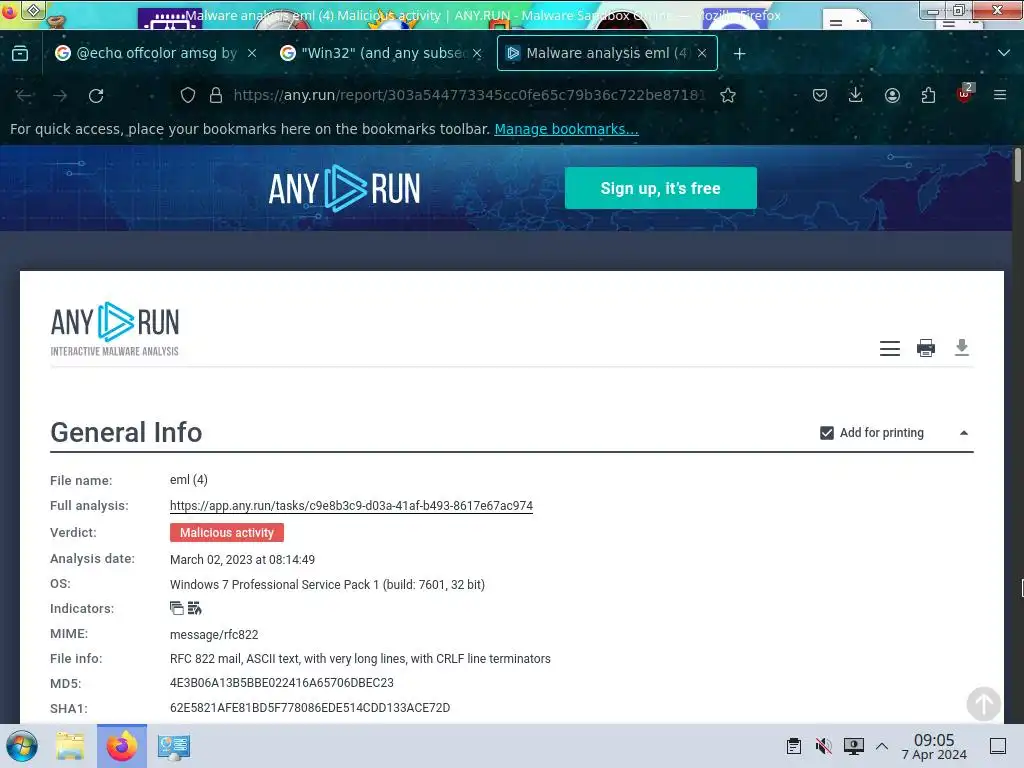
Task: Go back one page
Action: tap(24, 95)
